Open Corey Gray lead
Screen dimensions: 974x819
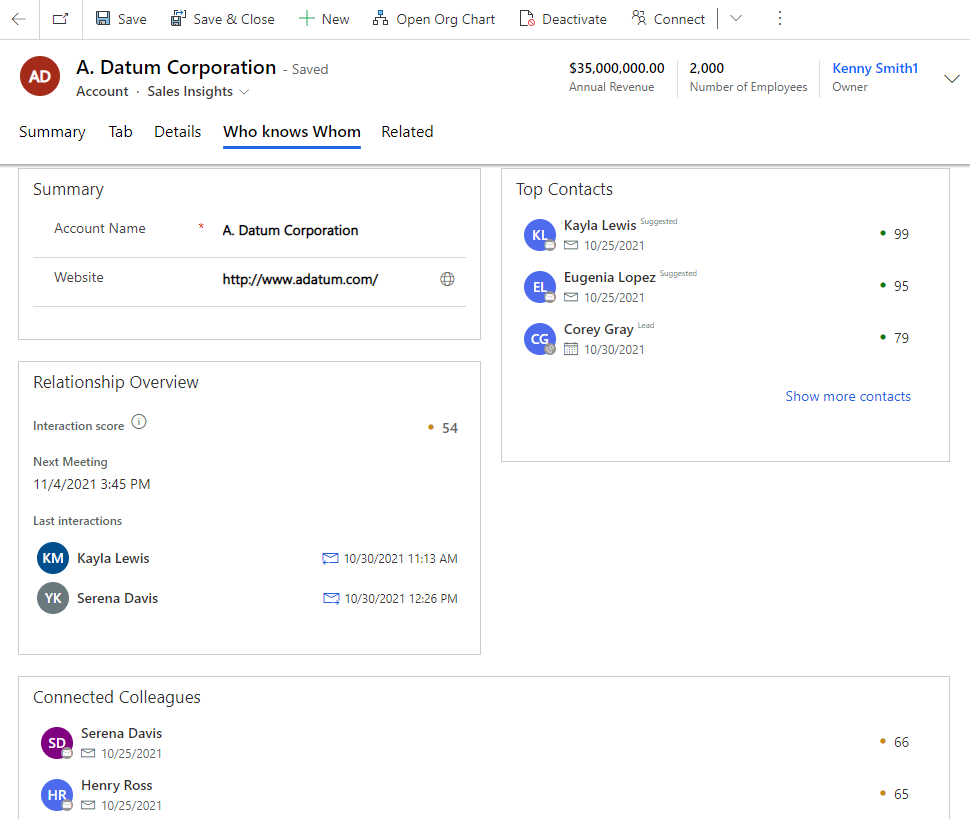599,329
